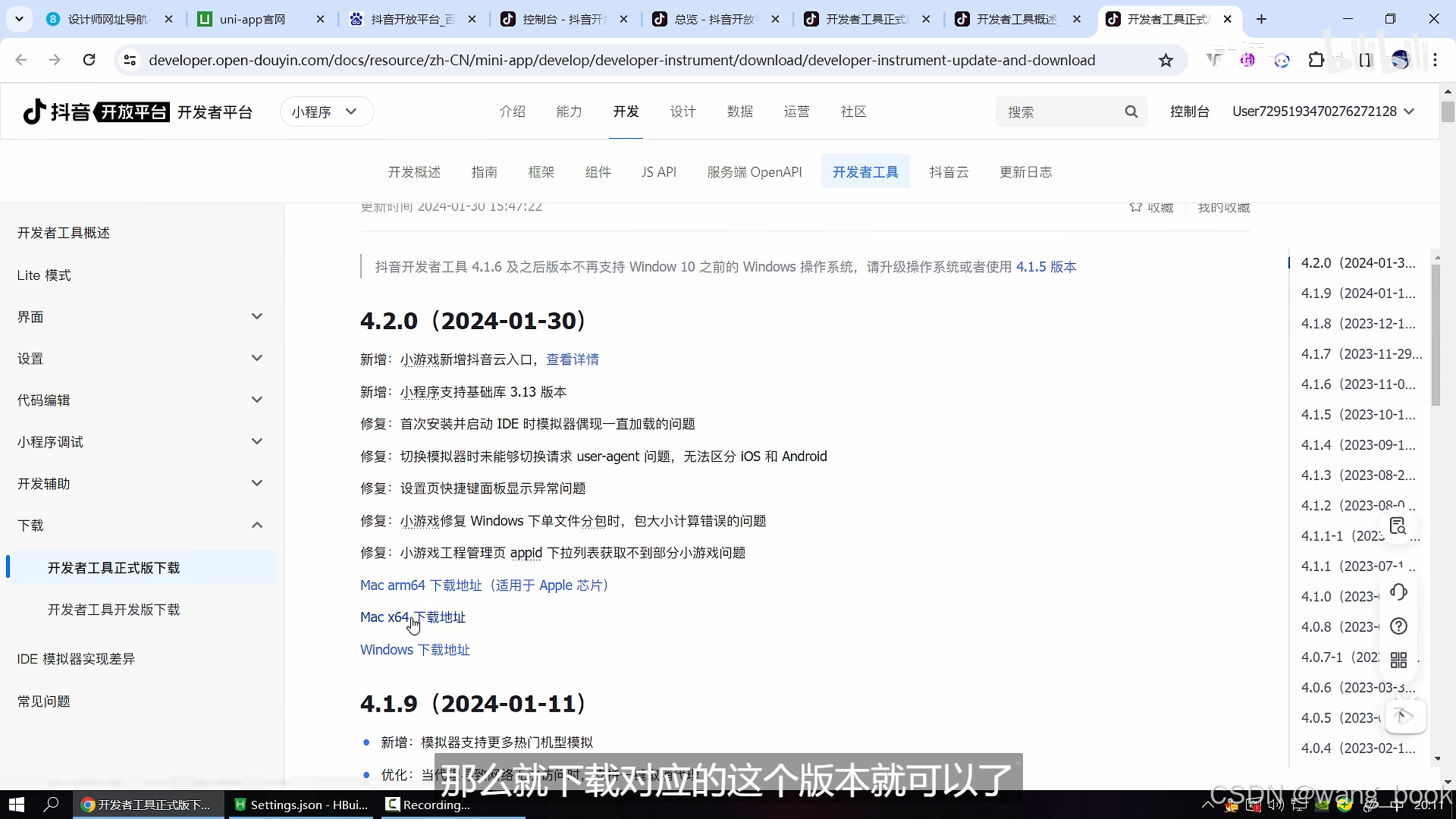Open Lite 模式 in sidebar
Viewport: 1456px width, 819px height.
[x=44, y=275]
